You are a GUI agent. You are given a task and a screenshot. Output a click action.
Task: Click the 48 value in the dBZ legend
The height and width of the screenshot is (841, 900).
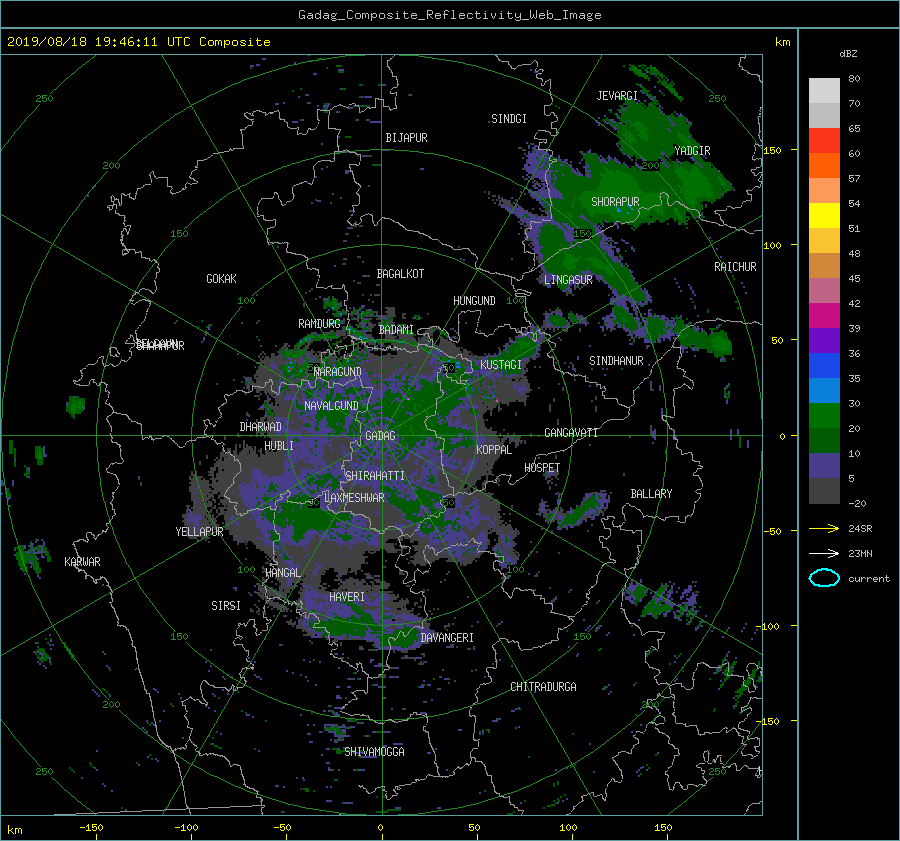pos(854,253)
